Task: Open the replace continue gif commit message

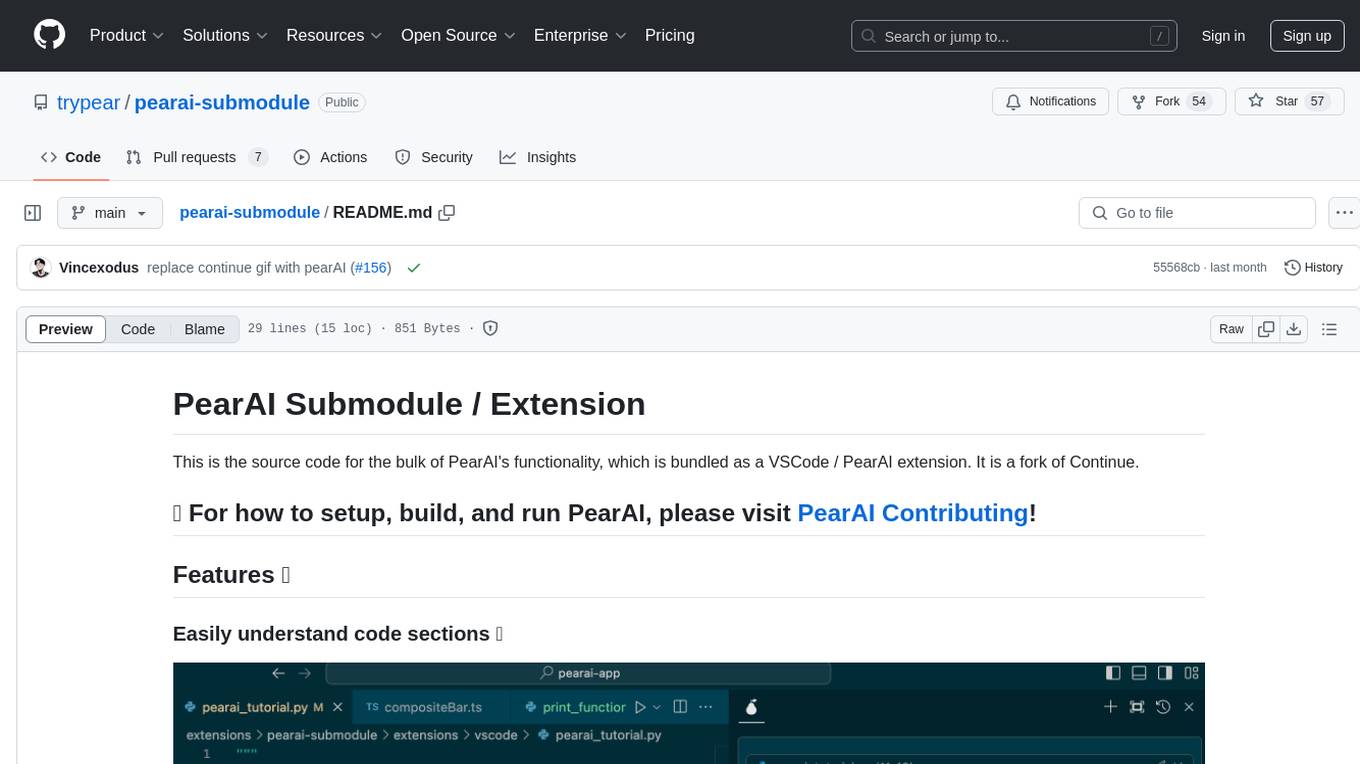Action: pos(247,267)
